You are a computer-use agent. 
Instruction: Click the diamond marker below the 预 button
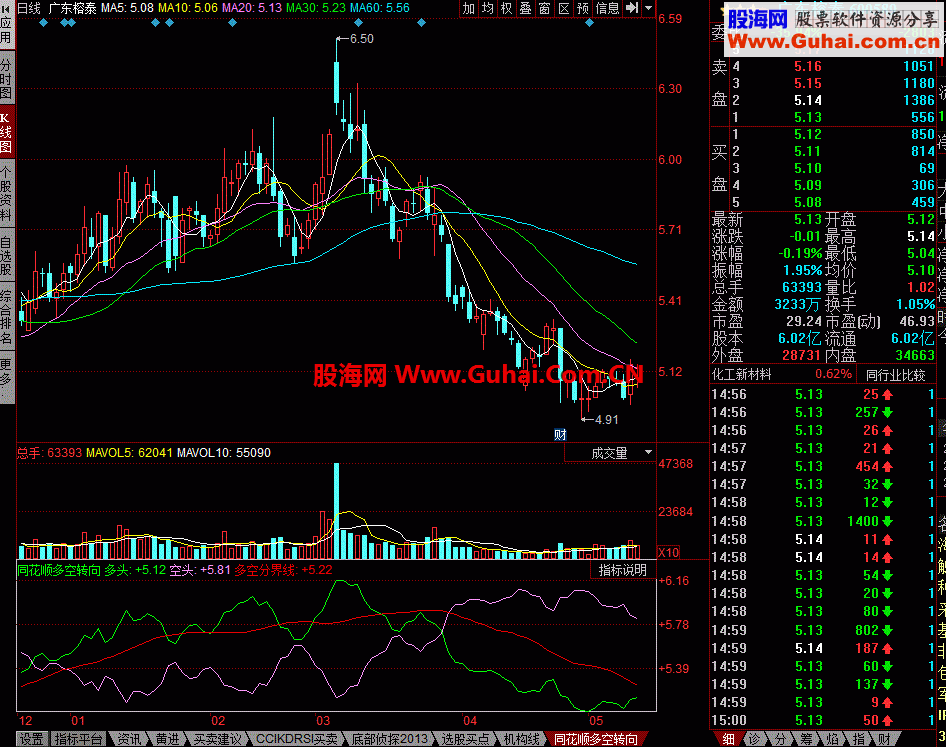[x=589, y=23]
